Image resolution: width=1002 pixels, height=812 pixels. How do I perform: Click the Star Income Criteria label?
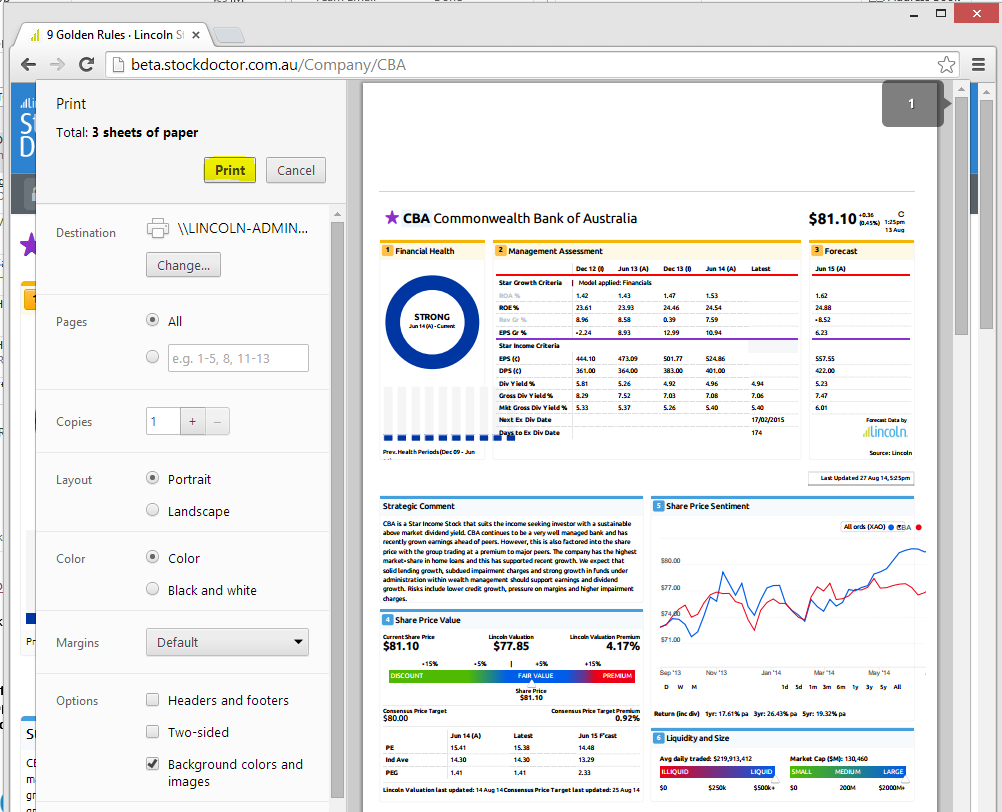point(528,346)
